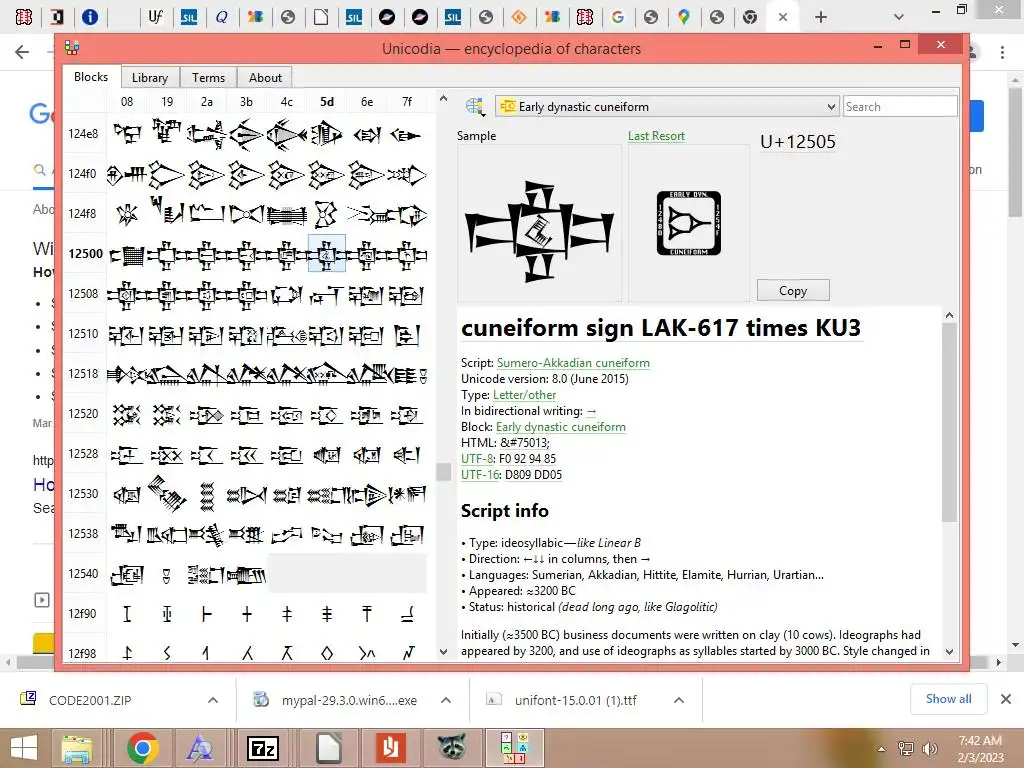The height and width of the screenshot is (768, 1024).
Task: Select the character in row 12530 column 19
Action: pos(167,494)
